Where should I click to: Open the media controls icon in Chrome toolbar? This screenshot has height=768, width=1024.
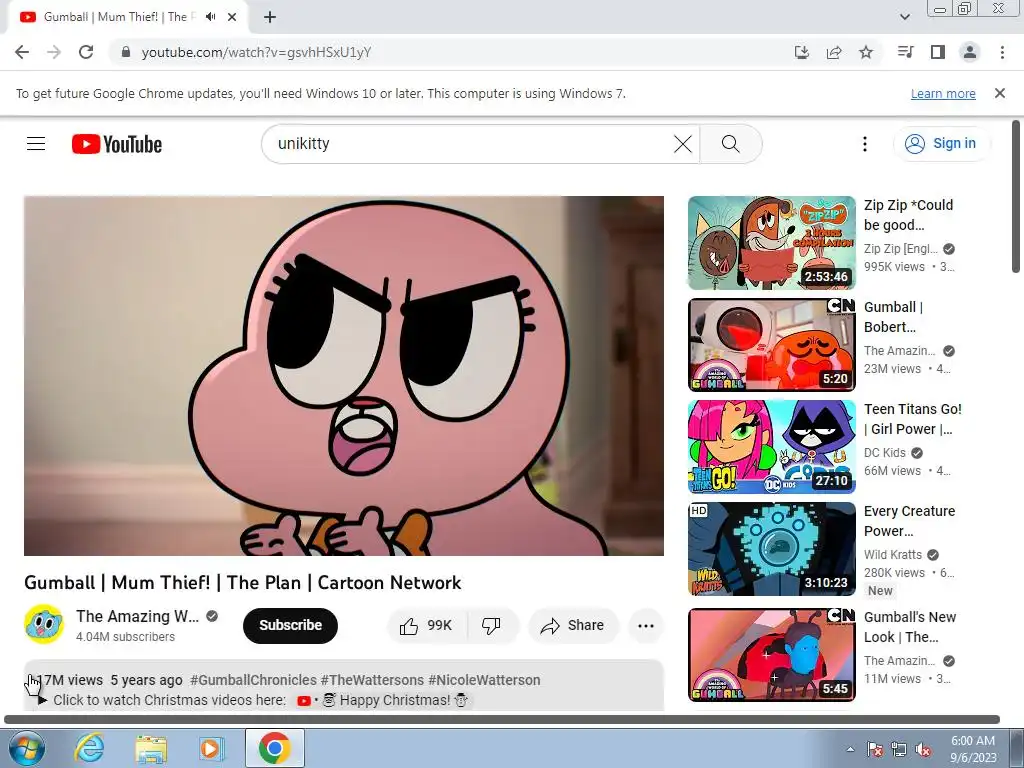[905, 52]
